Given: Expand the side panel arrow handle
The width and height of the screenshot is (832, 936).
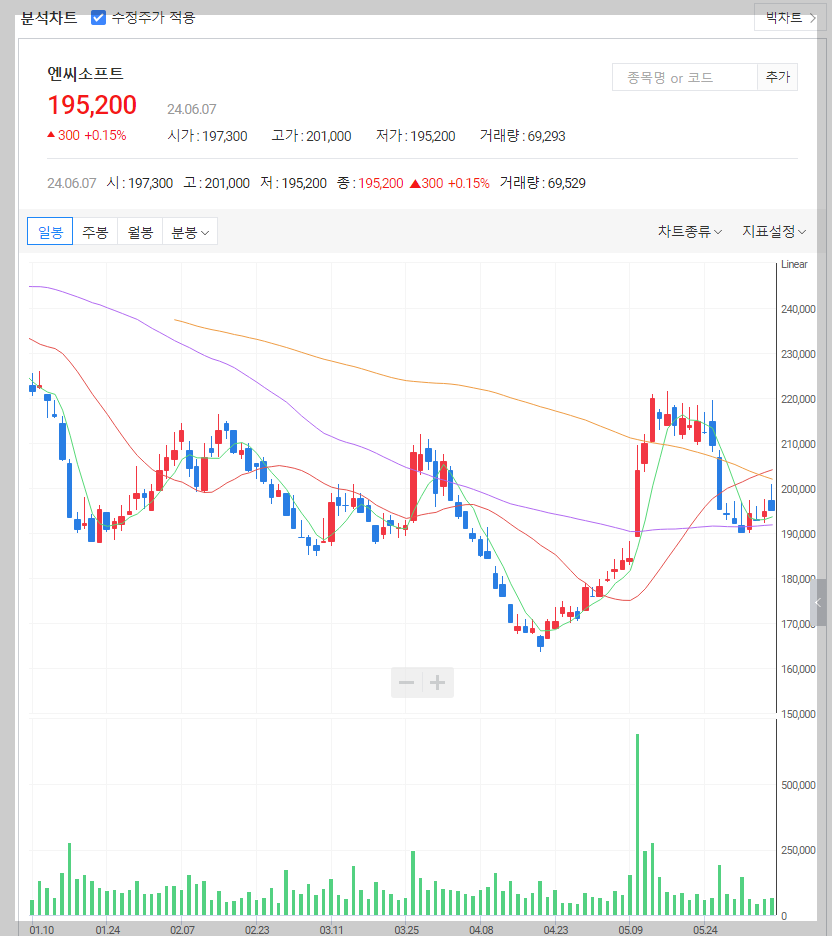Looking at the screenshot, I should click(818, 602).
